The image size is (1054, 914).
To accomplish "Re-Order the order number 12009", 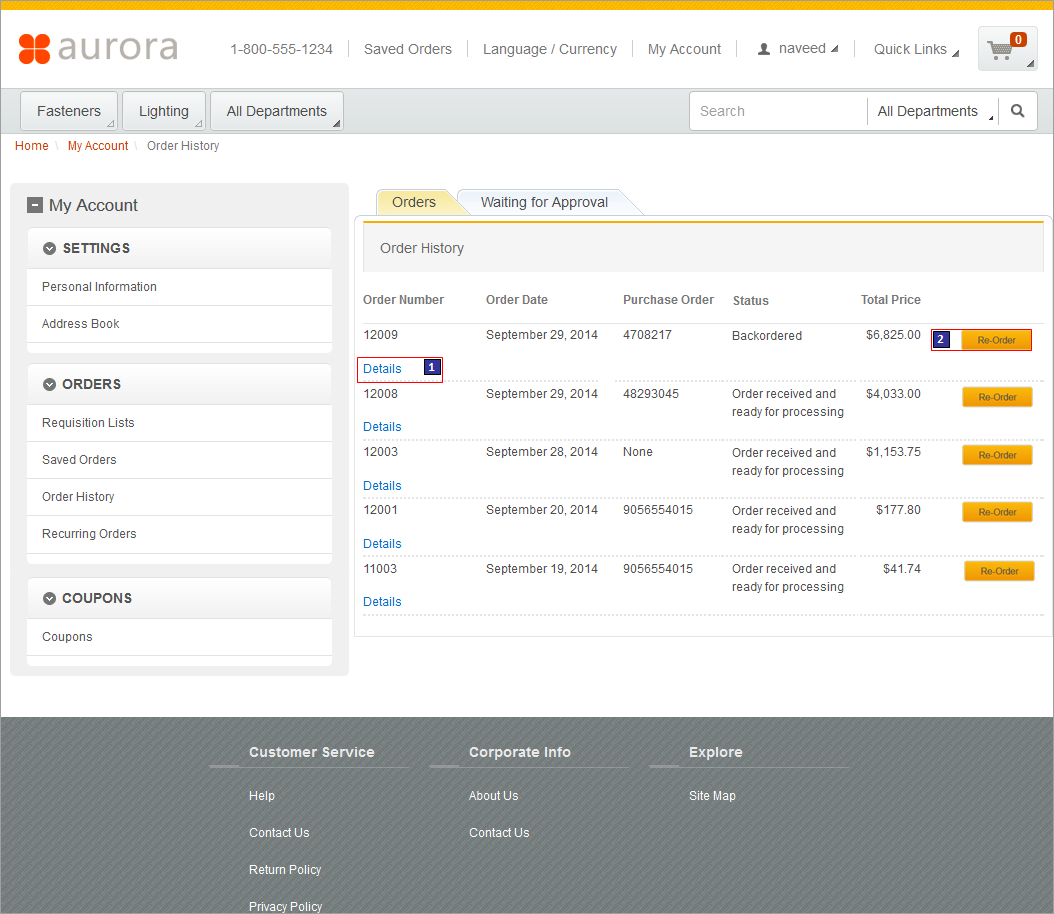I will [x=996, y=340].
